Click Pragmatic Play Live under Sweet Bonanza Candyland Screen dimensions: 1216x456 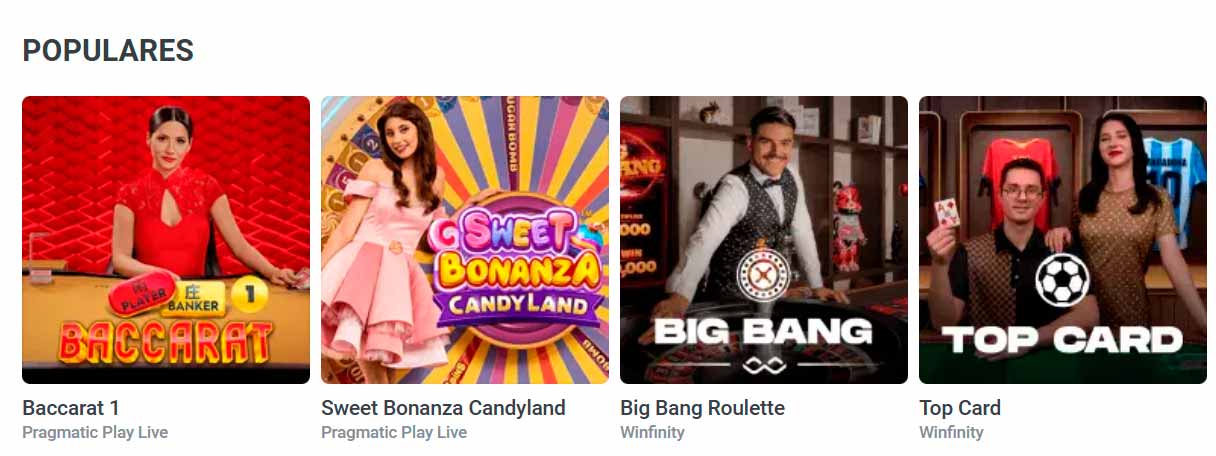point(394,433)
